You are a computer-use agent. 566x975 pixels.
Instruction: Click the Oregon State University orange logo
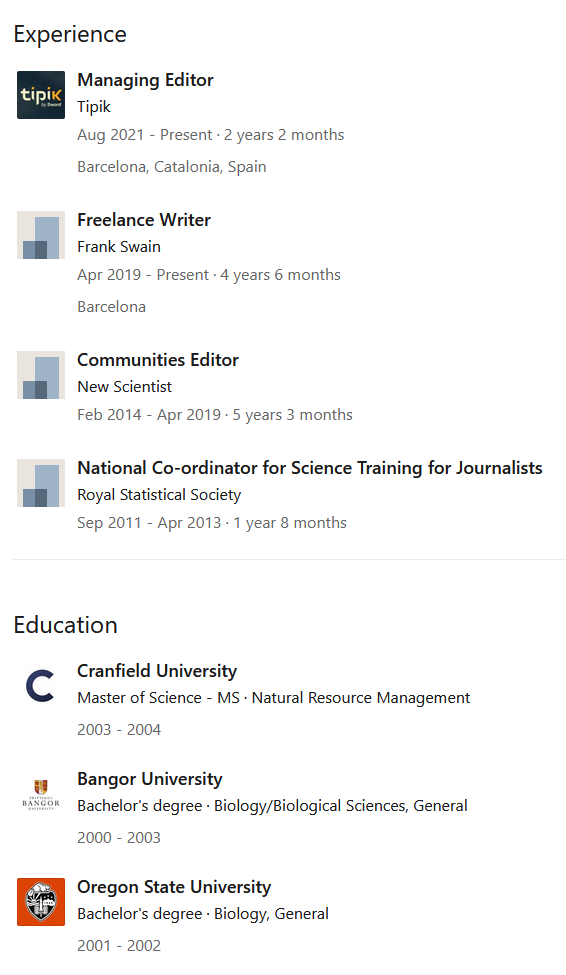pyautogui.click(x=40, y=902)
